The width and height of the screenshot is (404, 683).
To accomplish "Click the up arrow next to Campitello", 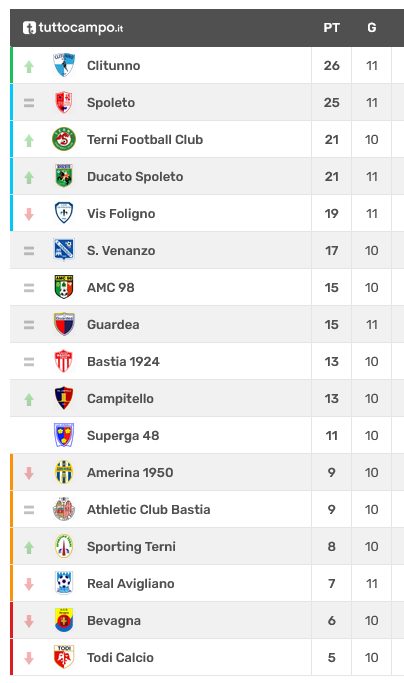I will [x=29, y=399].
